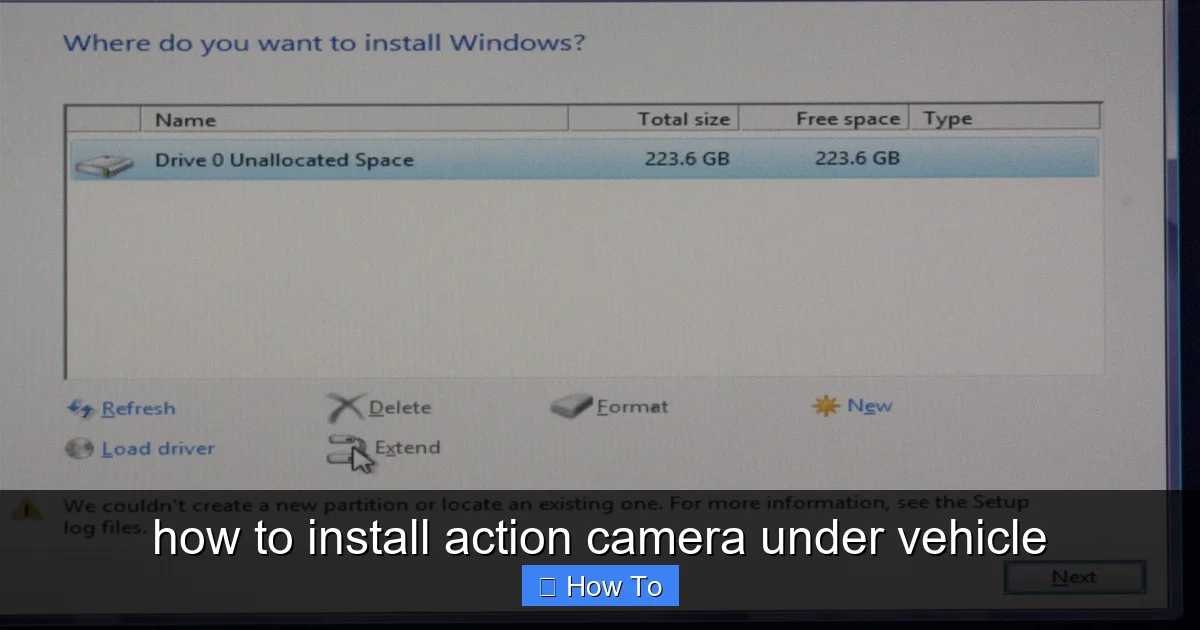1200x630 pixels.
Task: Open the Load driver link
Action: pos(158,449)
